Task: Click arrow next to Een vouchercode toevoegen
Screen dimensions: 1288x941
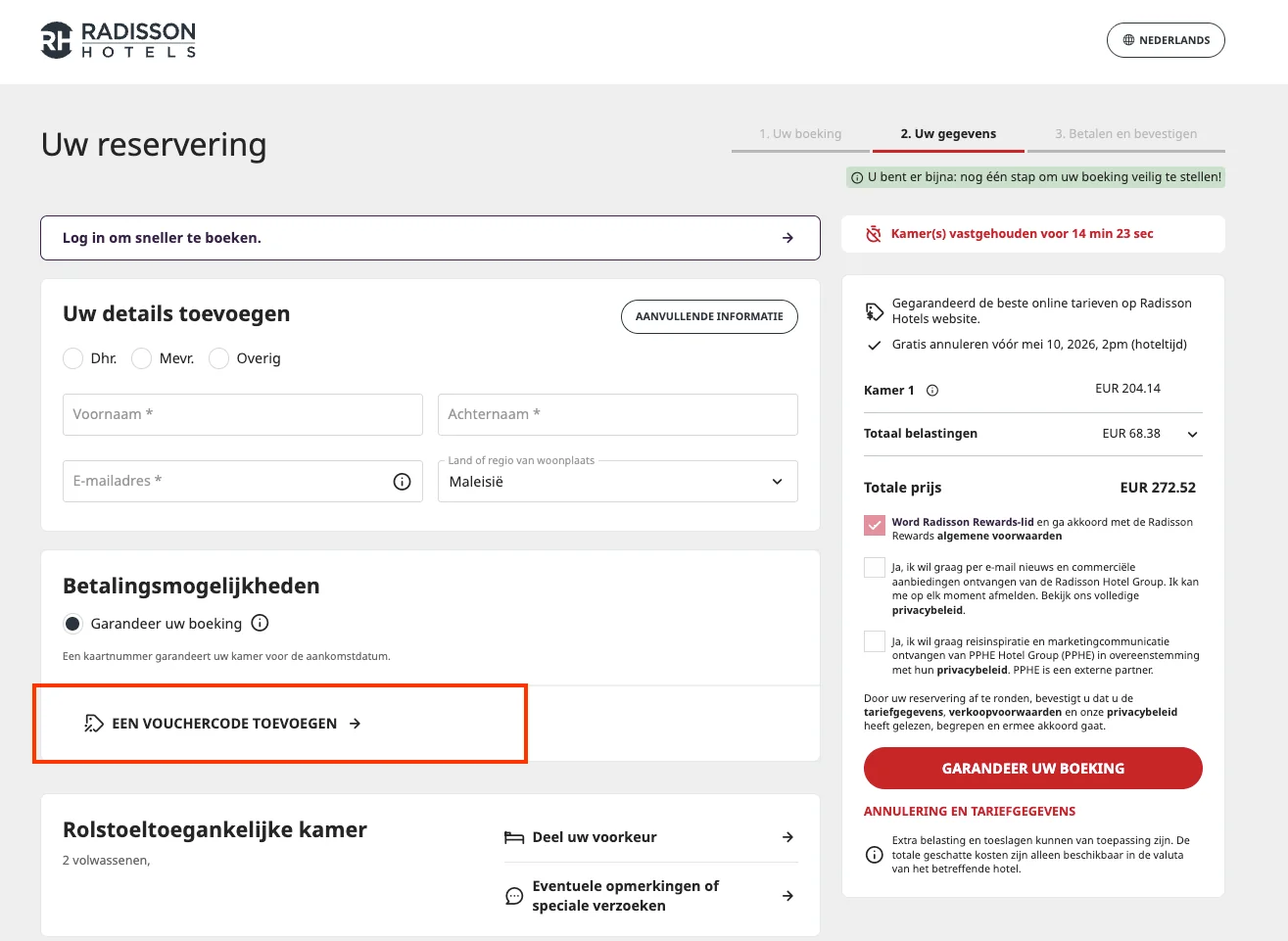Action: pyautogui.click(x=356, y=724)
